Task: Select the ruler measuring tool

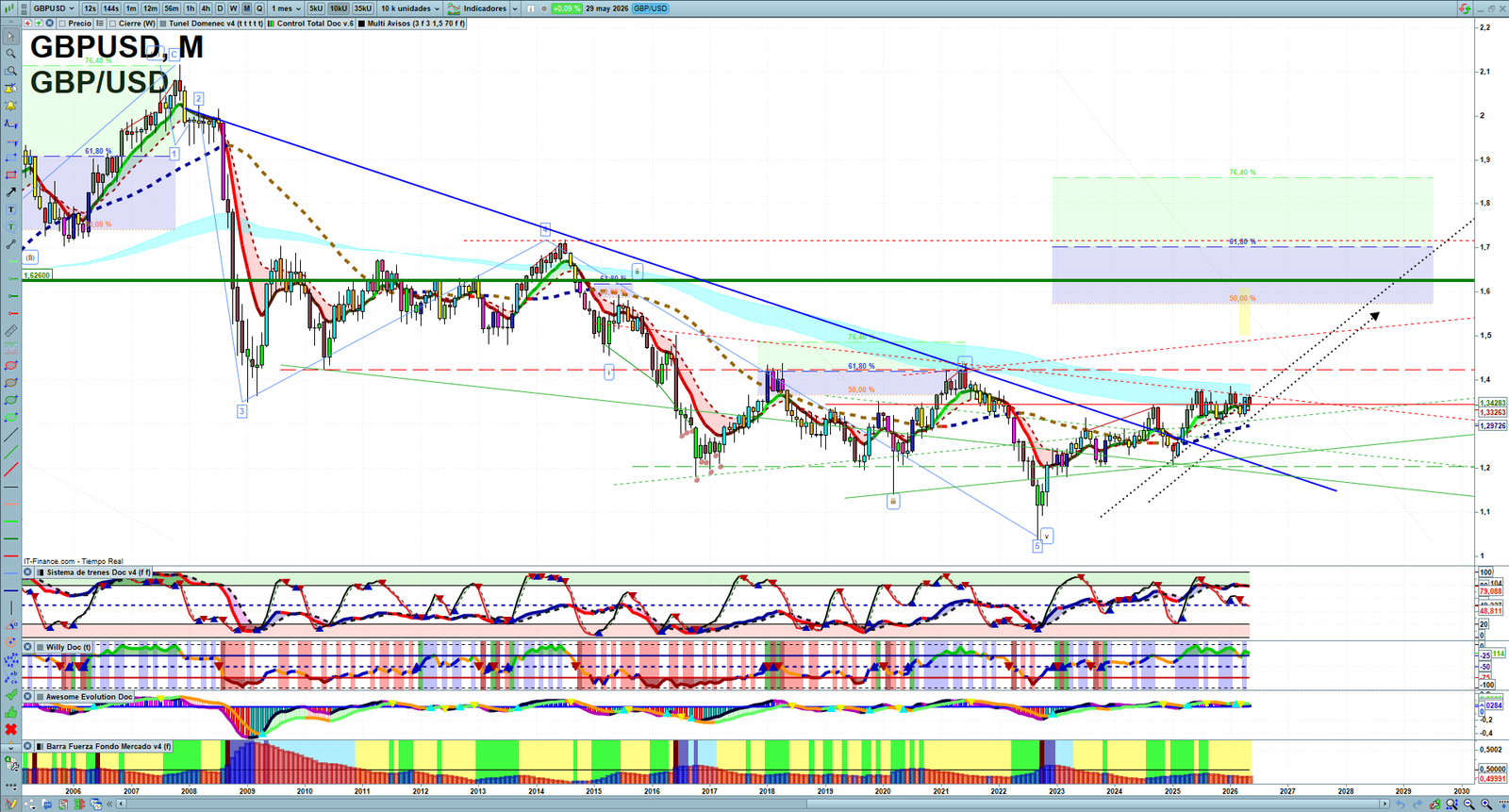Action: click(10, 331)
